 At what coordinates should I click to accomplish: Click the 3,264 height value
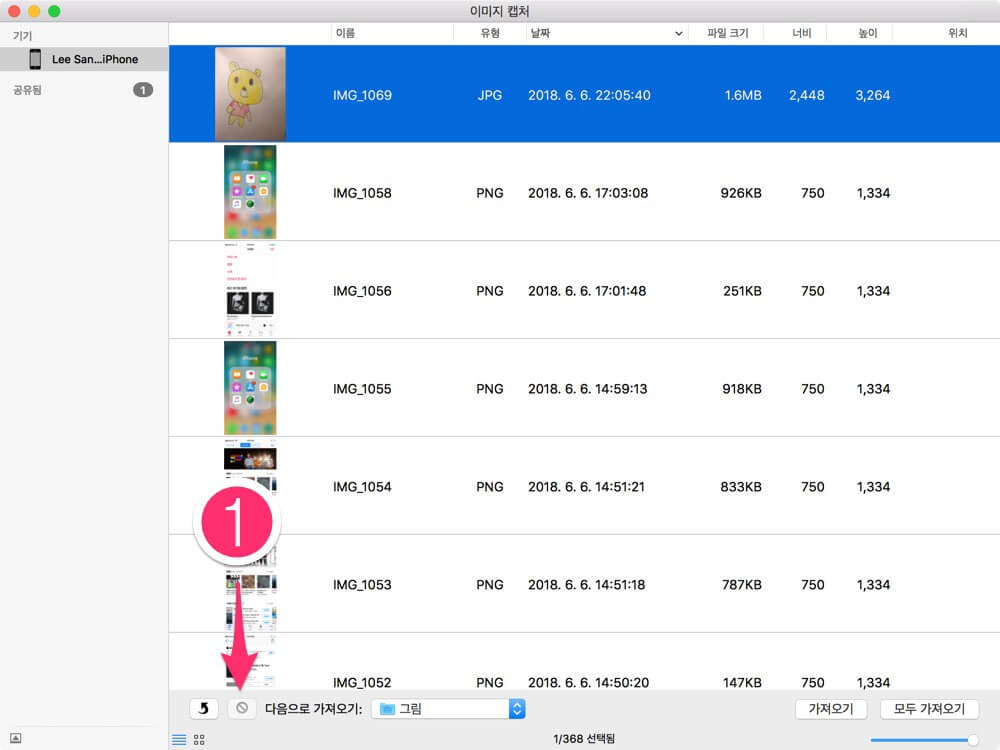click(x=872, y=95)
